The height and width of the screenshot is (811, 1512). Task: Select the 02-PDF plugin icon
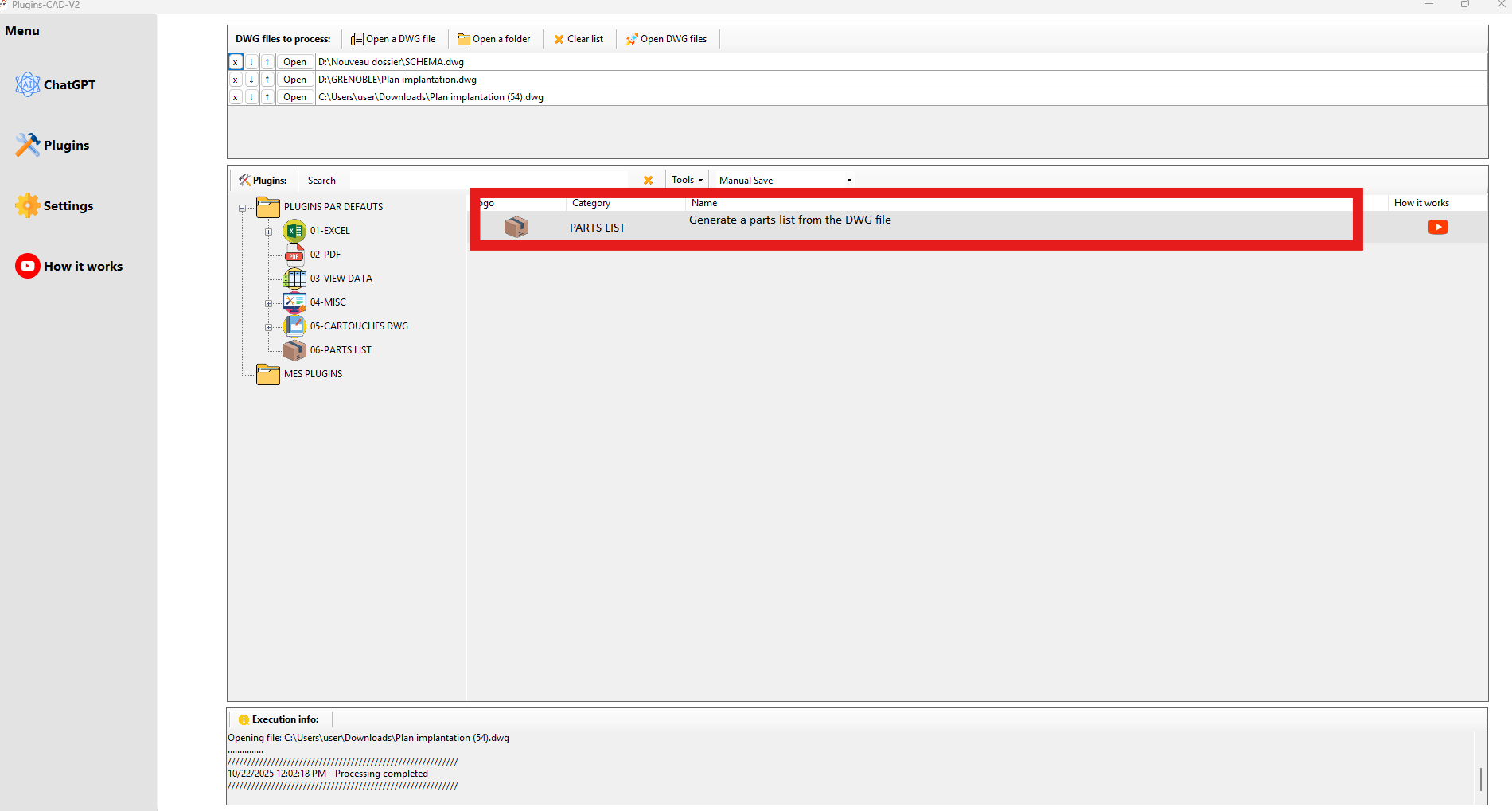click(294, 255)
